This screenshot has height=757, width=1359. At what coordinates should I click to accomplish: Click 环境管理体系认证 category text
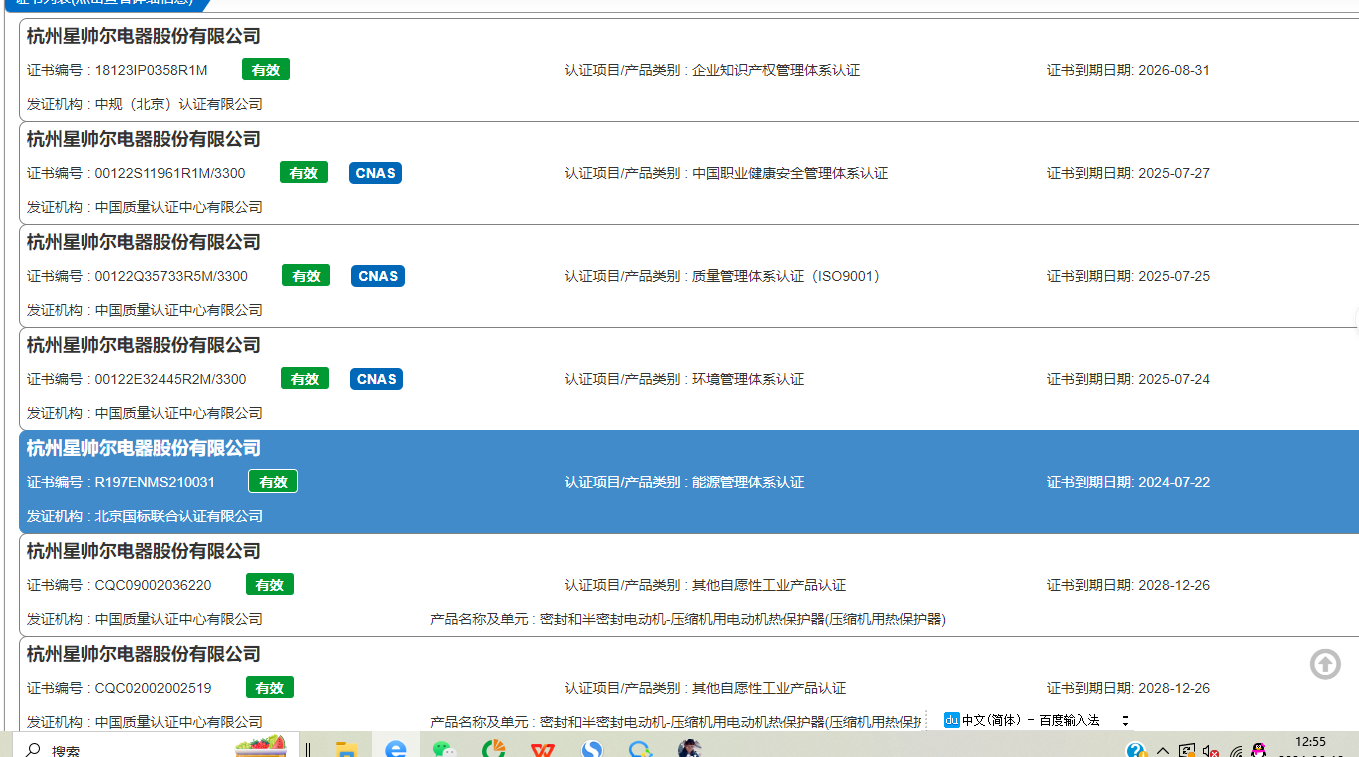point(748,379)
